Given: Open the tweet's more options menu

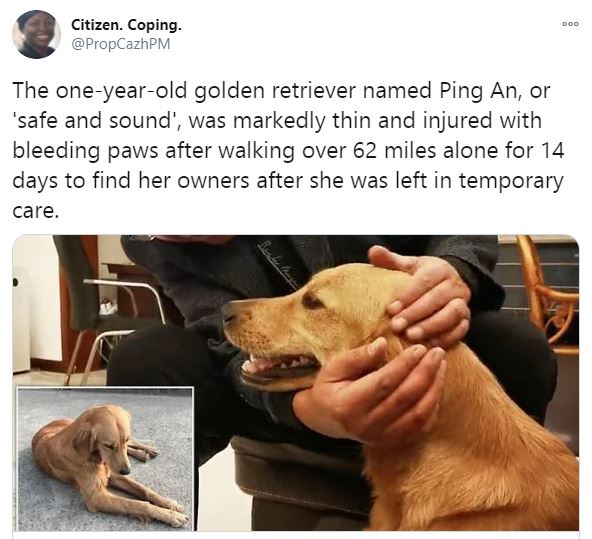Looking at the screenshot, I should tap(570, 24).
